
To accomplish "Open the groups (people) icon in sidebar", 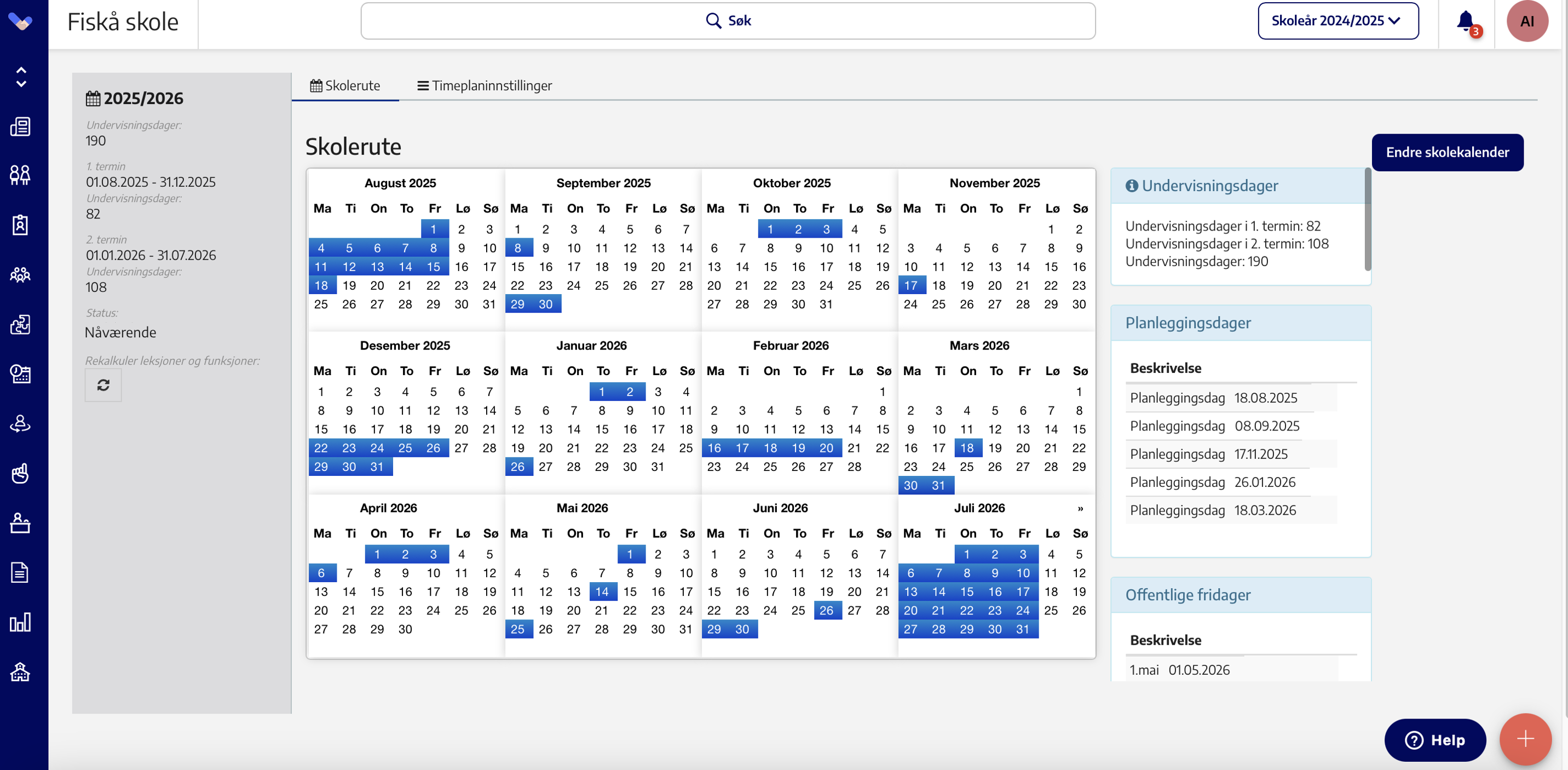I will click(x=21, y=274).
